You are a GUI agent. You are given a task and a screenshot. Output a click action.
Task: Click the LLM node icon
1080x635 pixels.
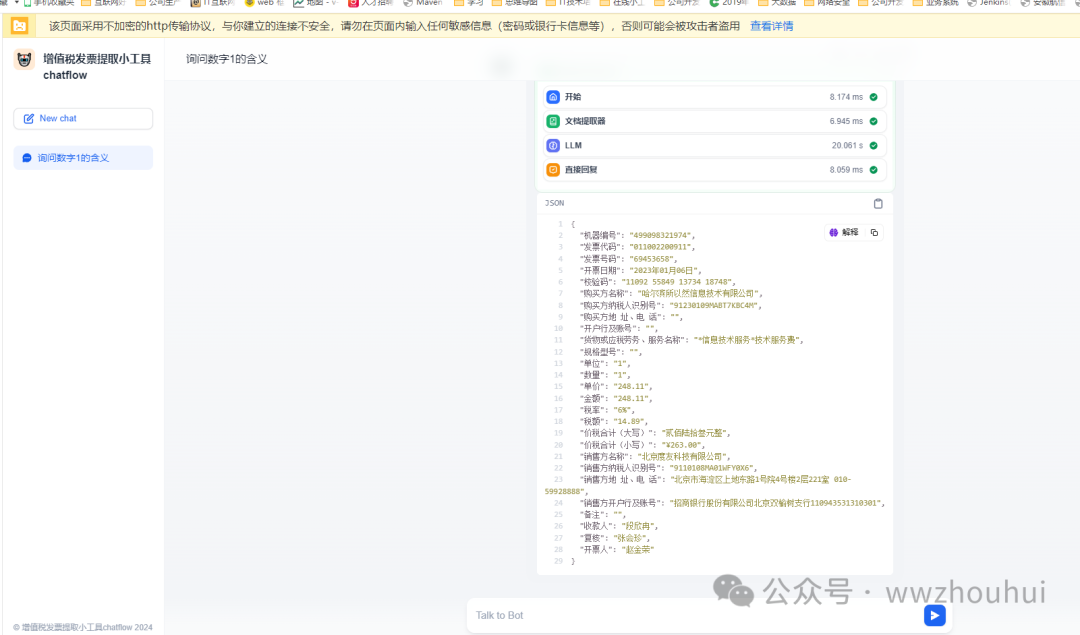pos(553,145)
